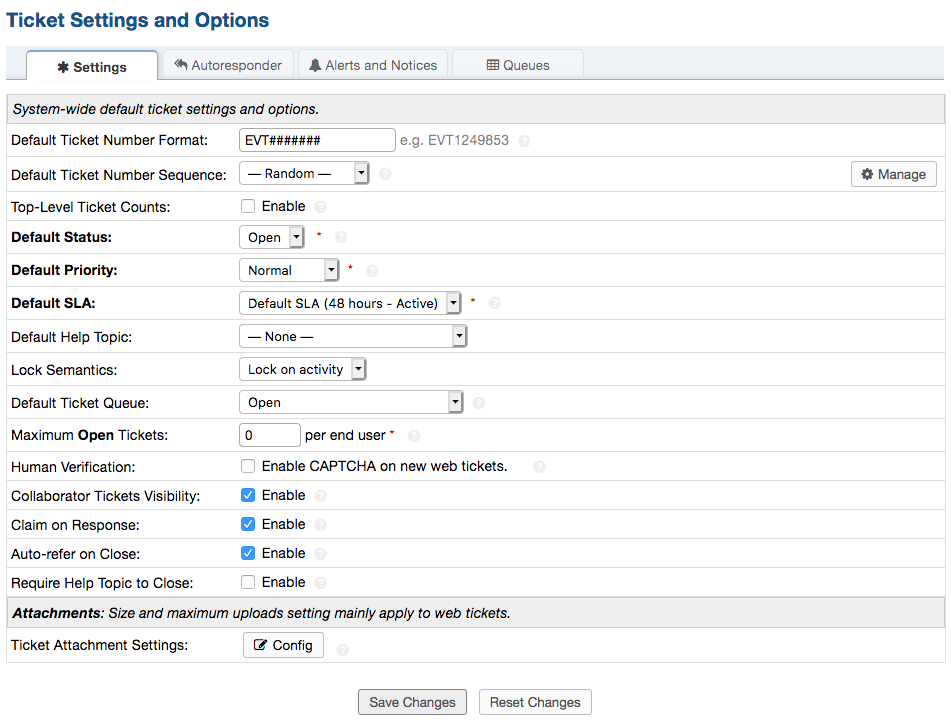Image resolution: width=951 pixels, height=727 pixels.
Task: Show help tip for Claim on Response
Action: (321, 524)
